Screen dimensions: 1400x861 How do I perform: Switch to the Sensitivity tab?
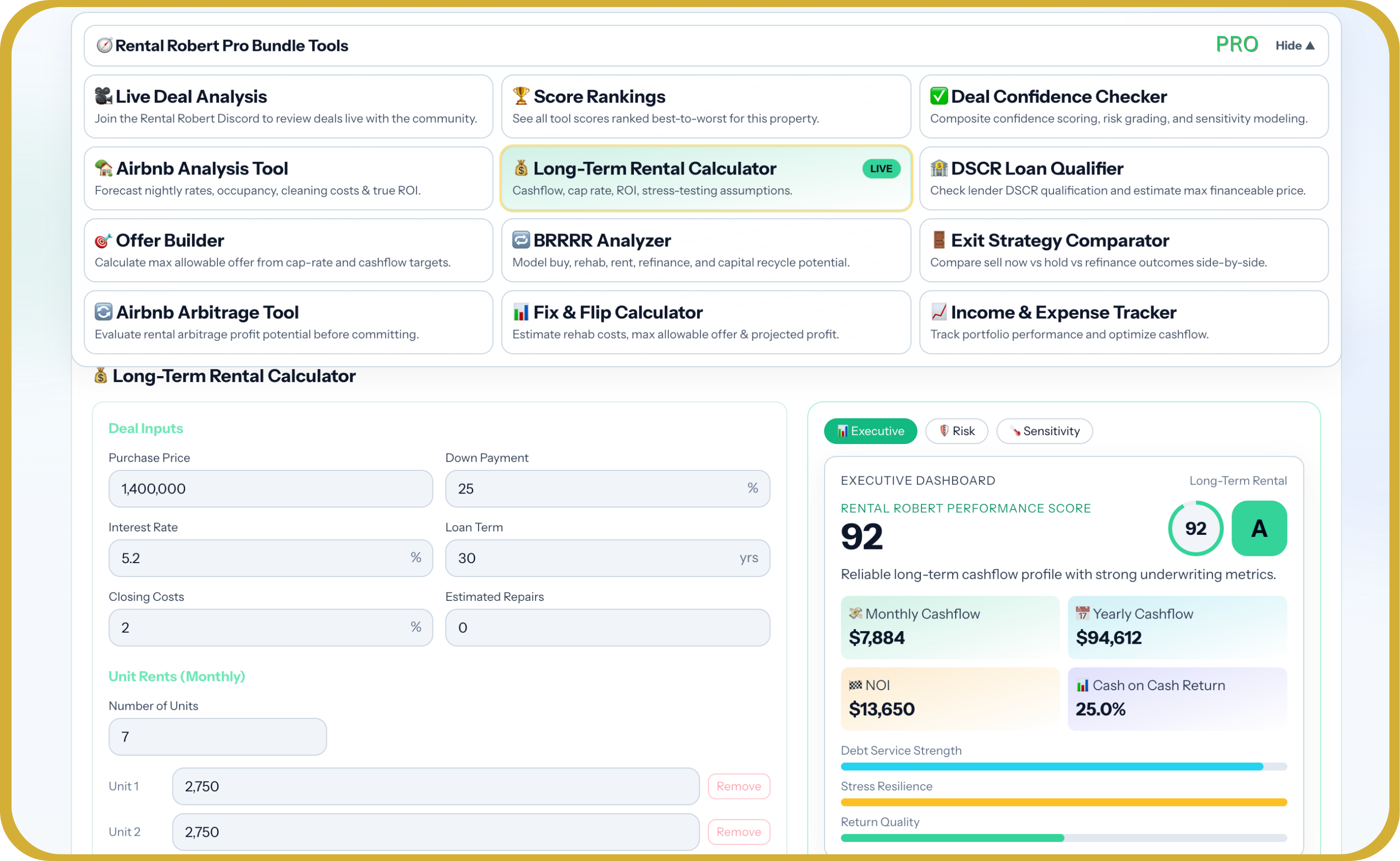[x=1044, y=431]
